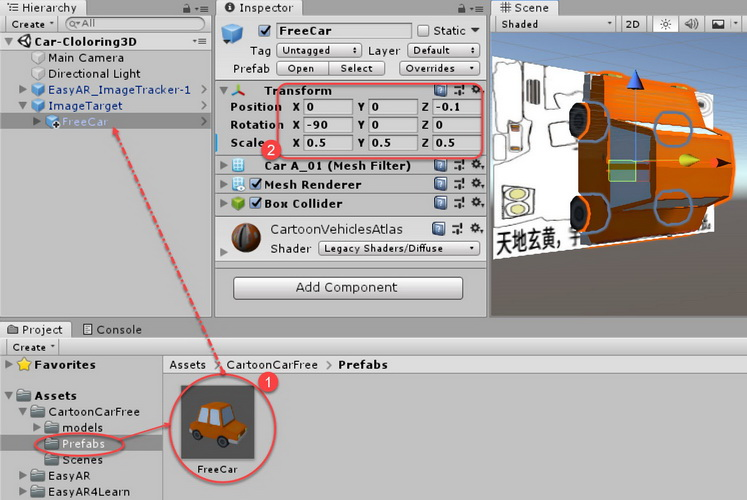
Task: Click Assets breadcrumb in Project
Action: [x=187, y=365]
